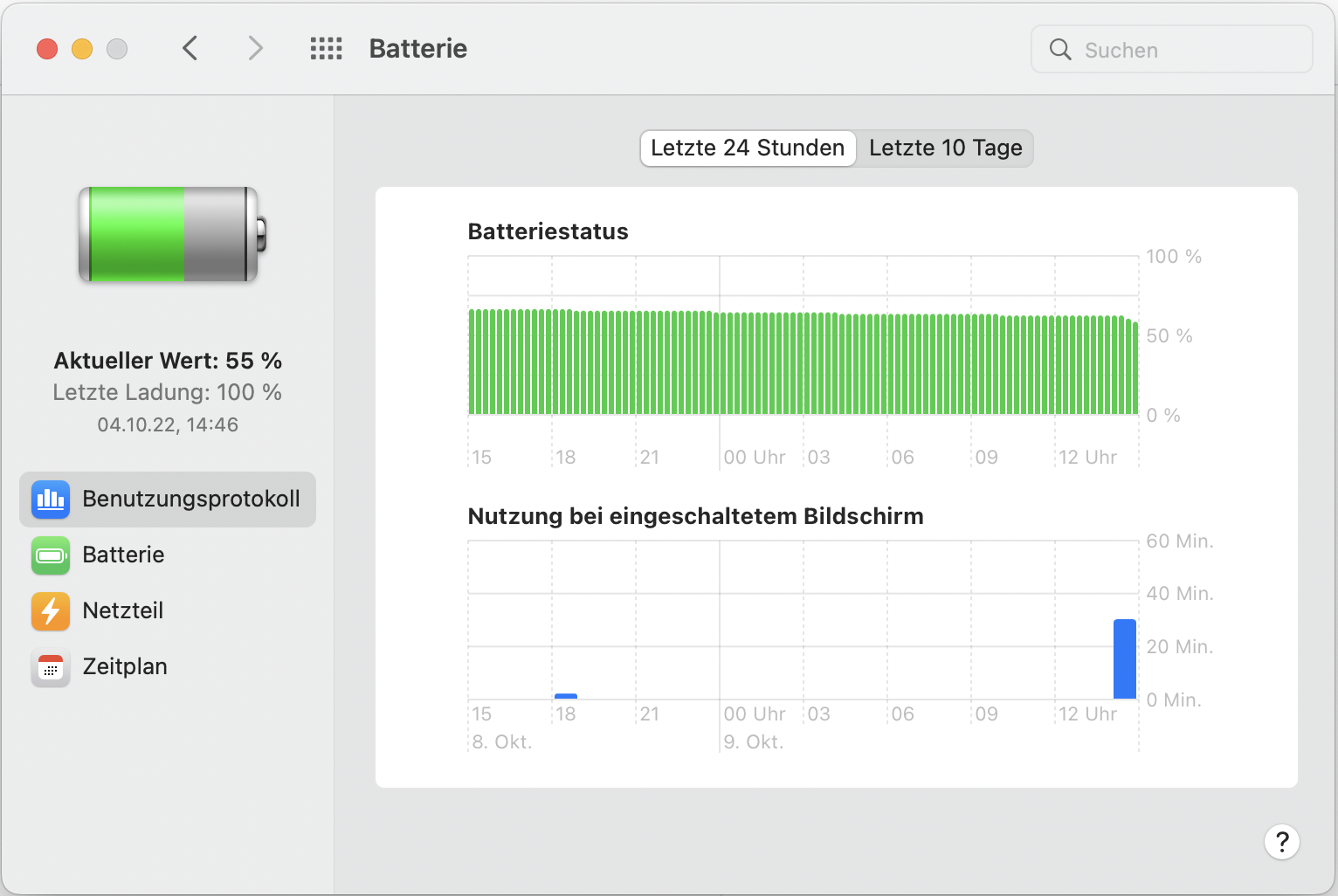Click the orange Netzteil lightning icon
The image size is (1338, 896).
(51, 611)
